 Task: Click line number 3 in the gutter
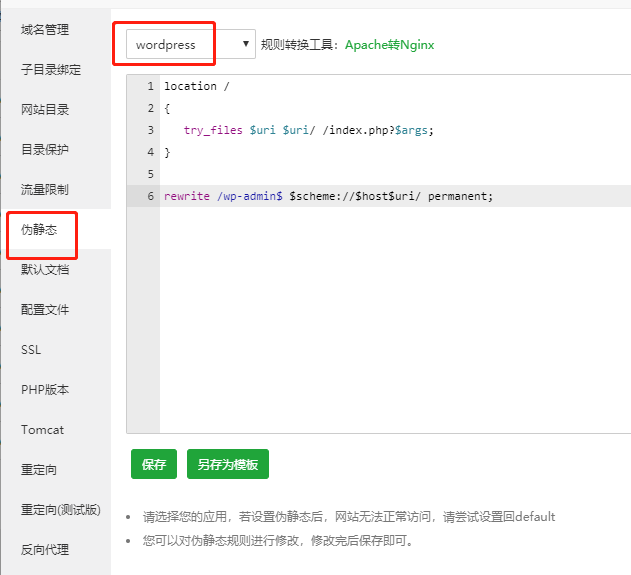[151, 130]
